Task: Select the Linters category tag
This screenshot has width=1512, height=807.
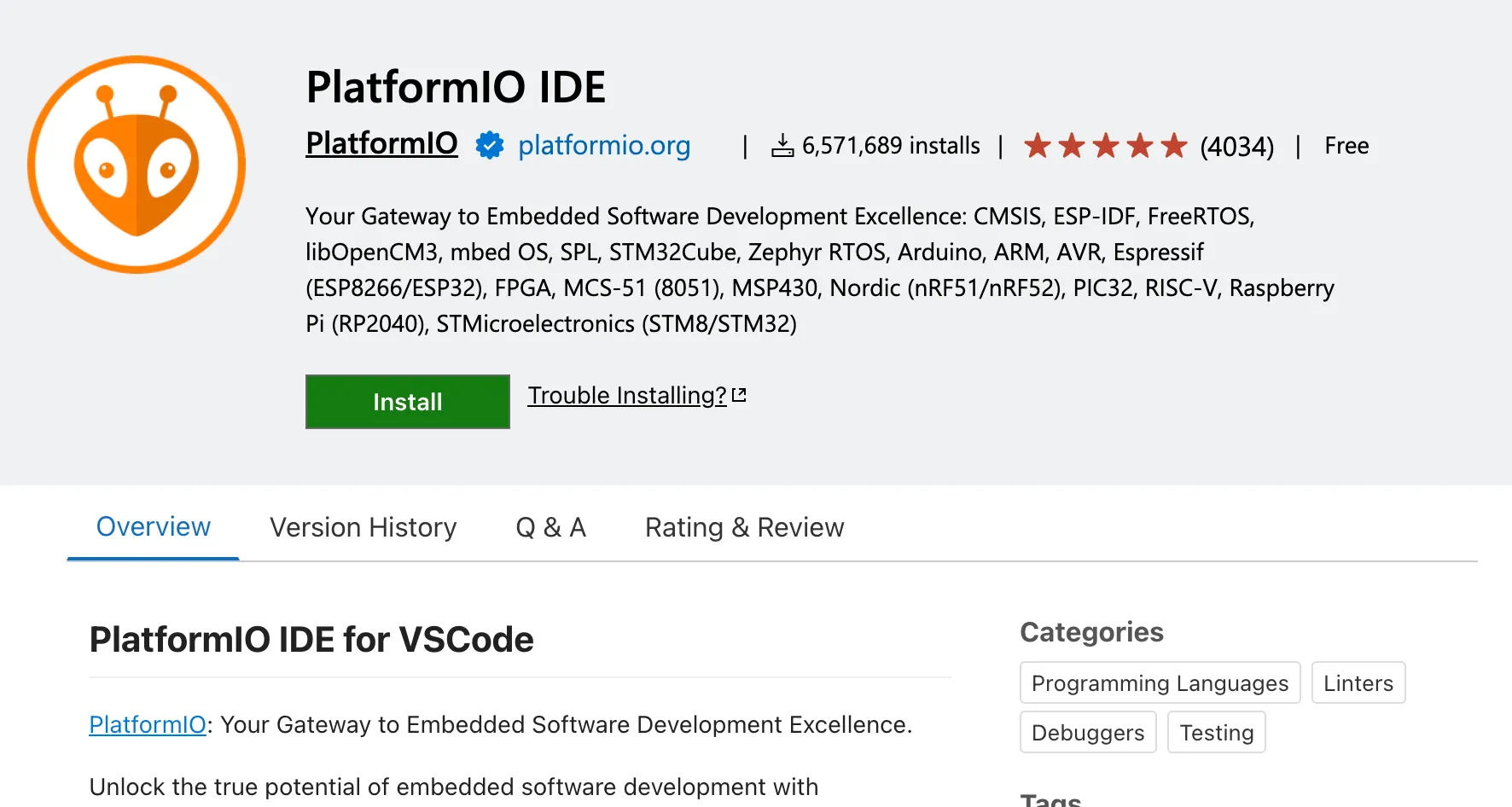Action: pyautogui.click(x=1358, y=682)
